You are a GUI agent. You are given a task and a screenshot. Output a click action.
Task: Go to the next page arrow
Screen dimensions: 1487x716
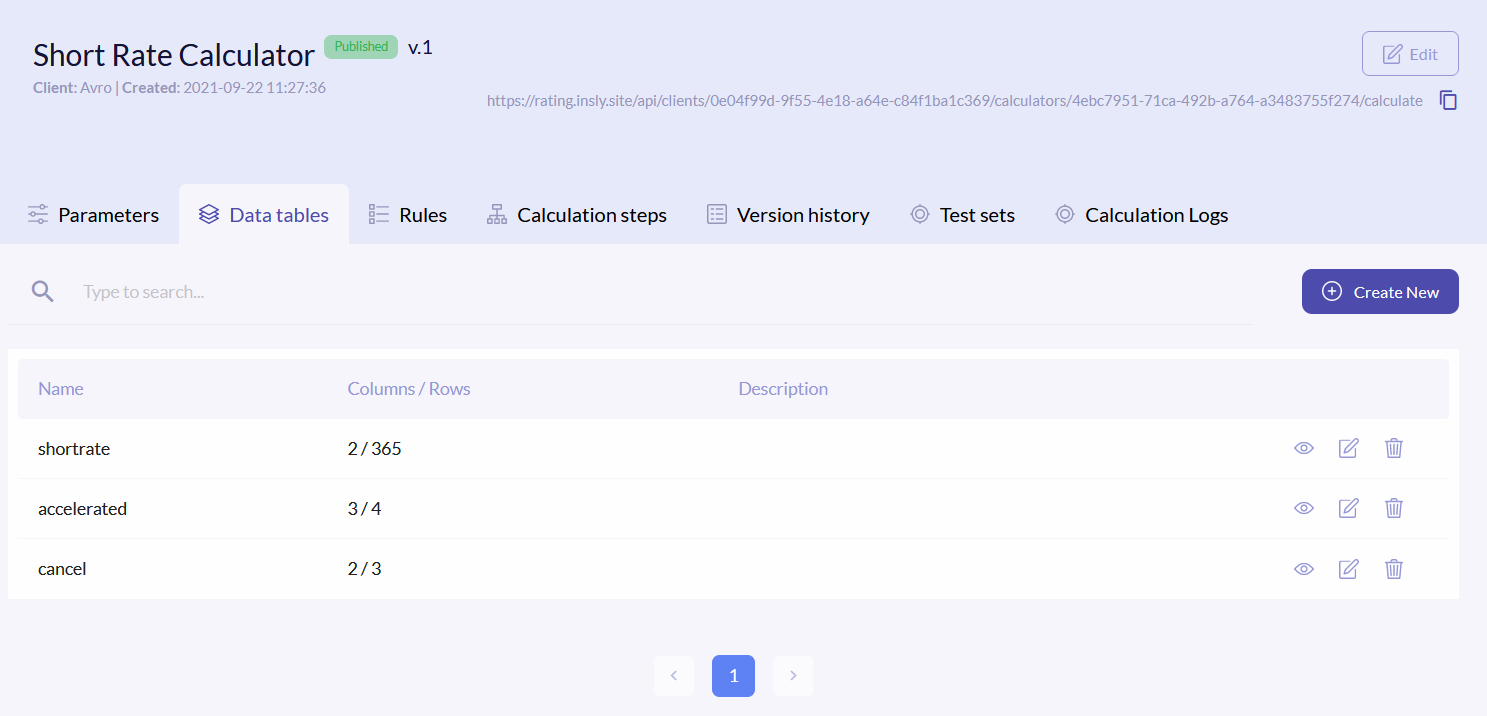(793, 676)
